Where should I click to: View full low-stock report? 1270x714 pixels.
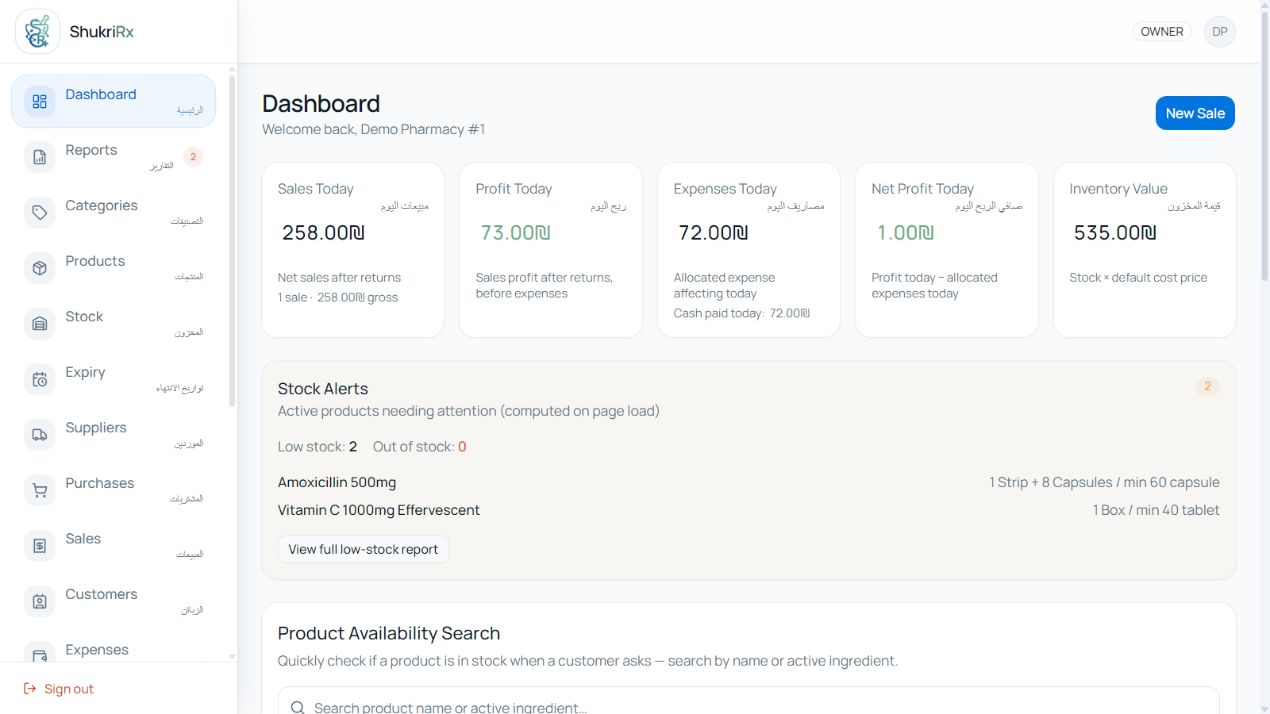tap(363, 549)
